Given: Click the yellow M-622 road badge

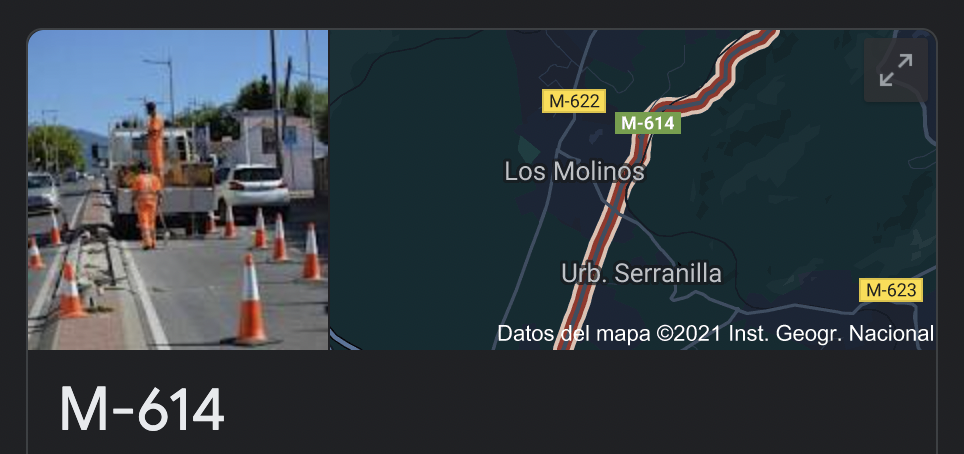Looking at the screenshot, I should click(574, 101).
